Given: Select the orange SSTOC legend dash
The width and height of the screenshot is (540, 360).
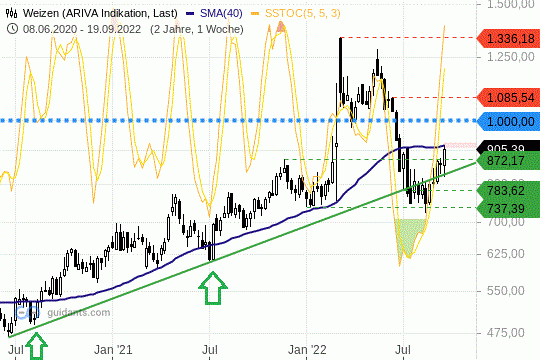Looking at the screenshot, I should pos(255,13).
